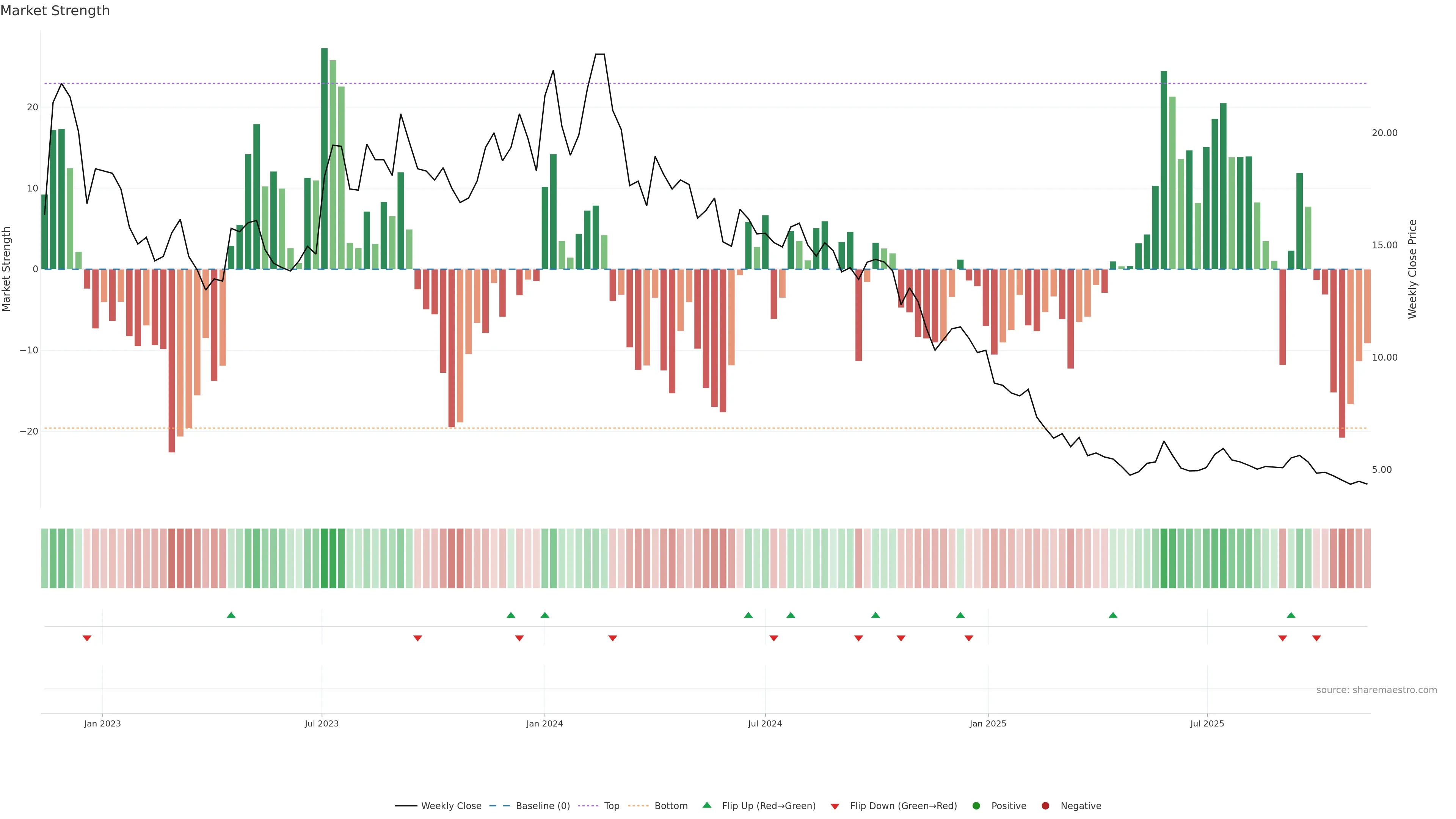Click the Weekly Close Price axis title
Screen dimensions: 1456x819
1412,269
